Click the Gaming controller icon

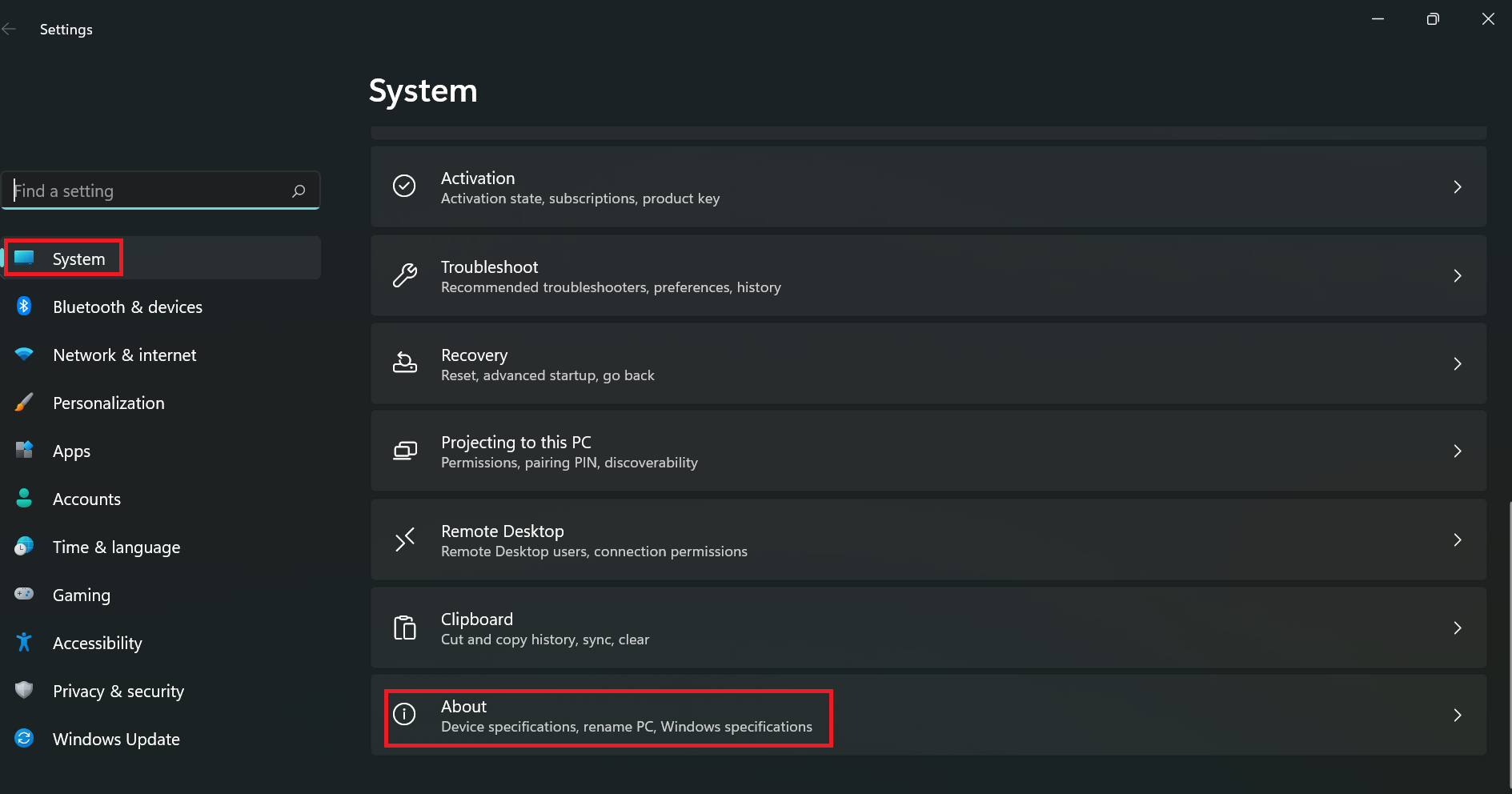24,594
